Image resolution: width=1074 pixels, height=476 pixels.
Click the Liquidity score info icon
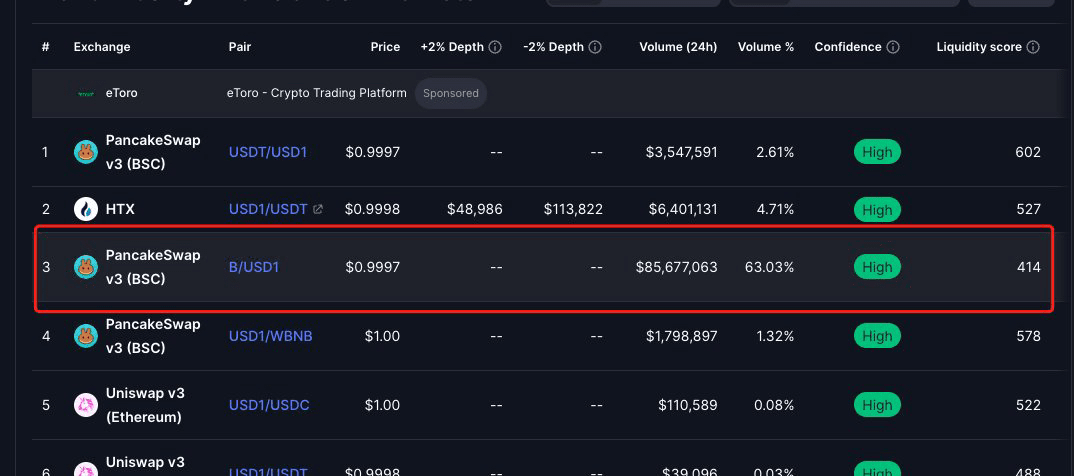(1034, 47)
